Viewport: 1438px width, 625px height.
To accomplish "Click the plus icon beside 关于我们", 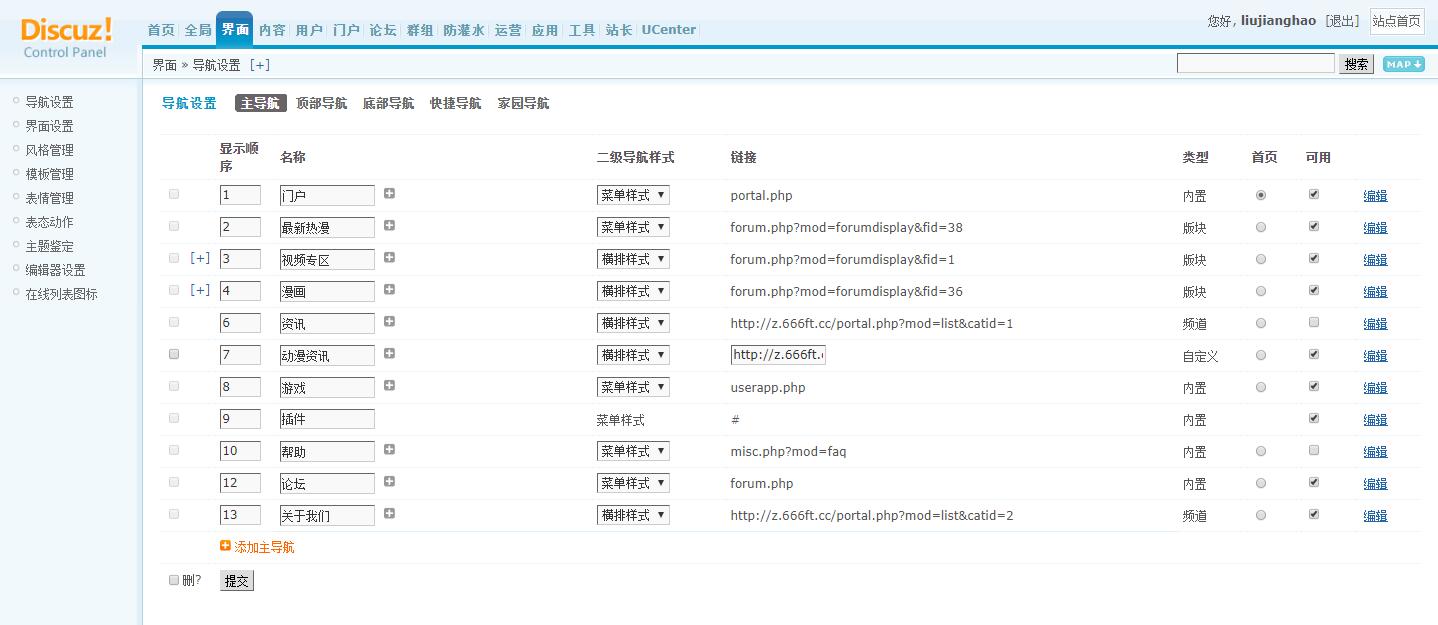I will (388, 514).
